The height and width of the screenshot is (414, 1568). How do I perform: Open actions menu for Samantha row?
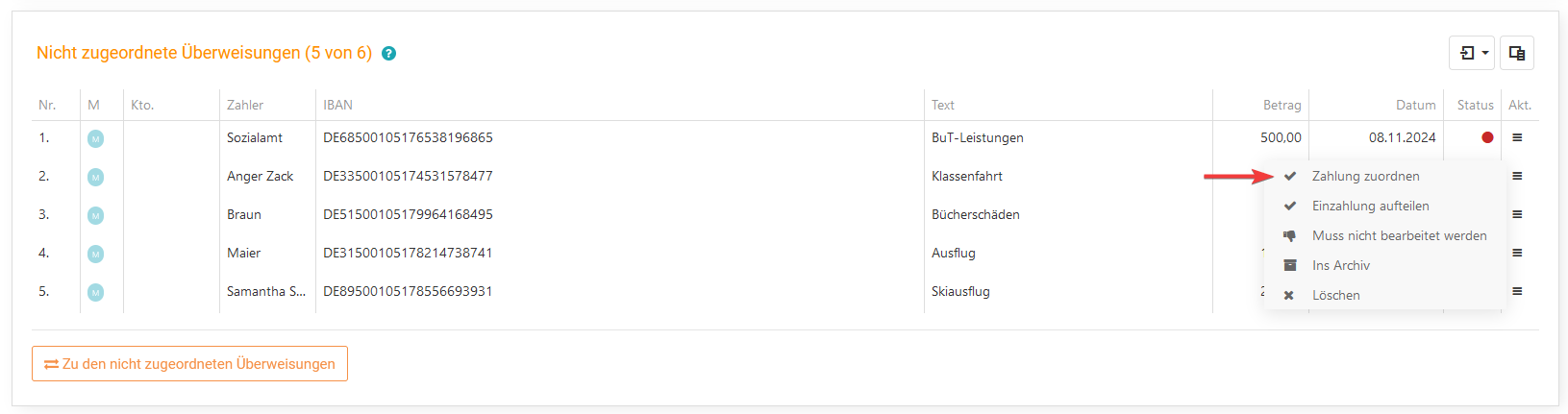tap(1517, 291)
